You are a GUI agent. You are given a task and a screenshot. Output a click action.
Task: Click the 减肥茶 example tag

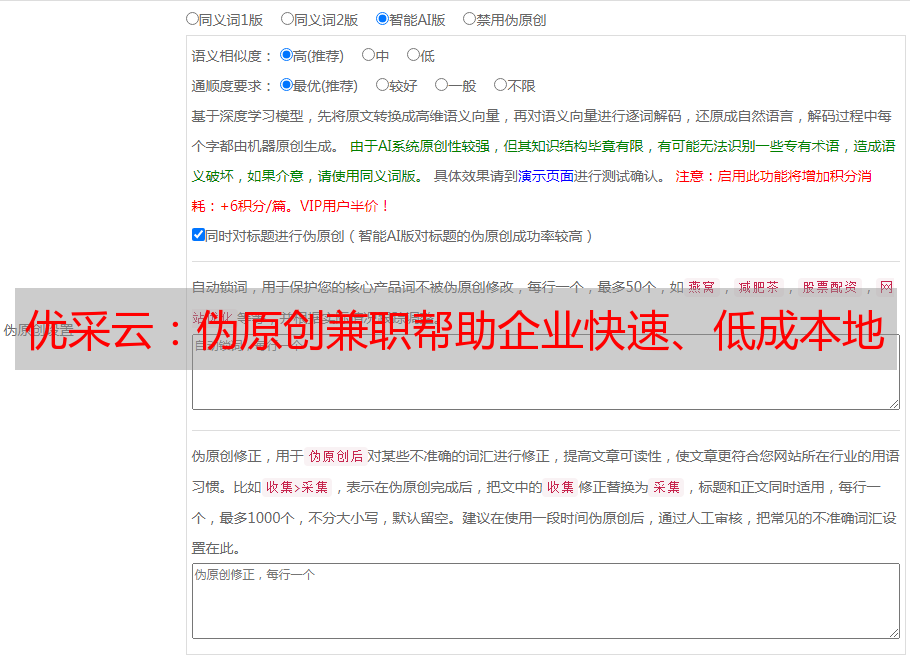758,287
